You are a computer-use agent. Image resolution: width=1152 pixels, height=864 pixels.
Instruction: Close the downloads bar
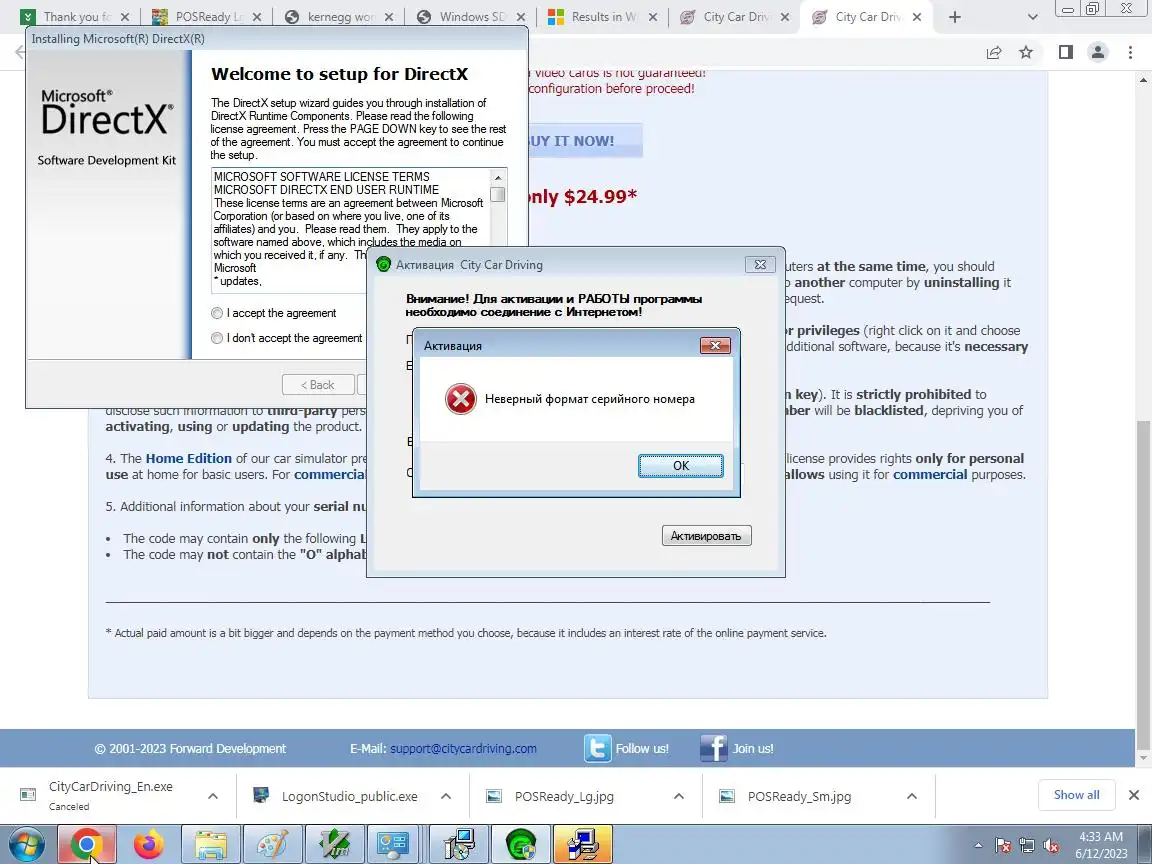(x=1134, y=795)
